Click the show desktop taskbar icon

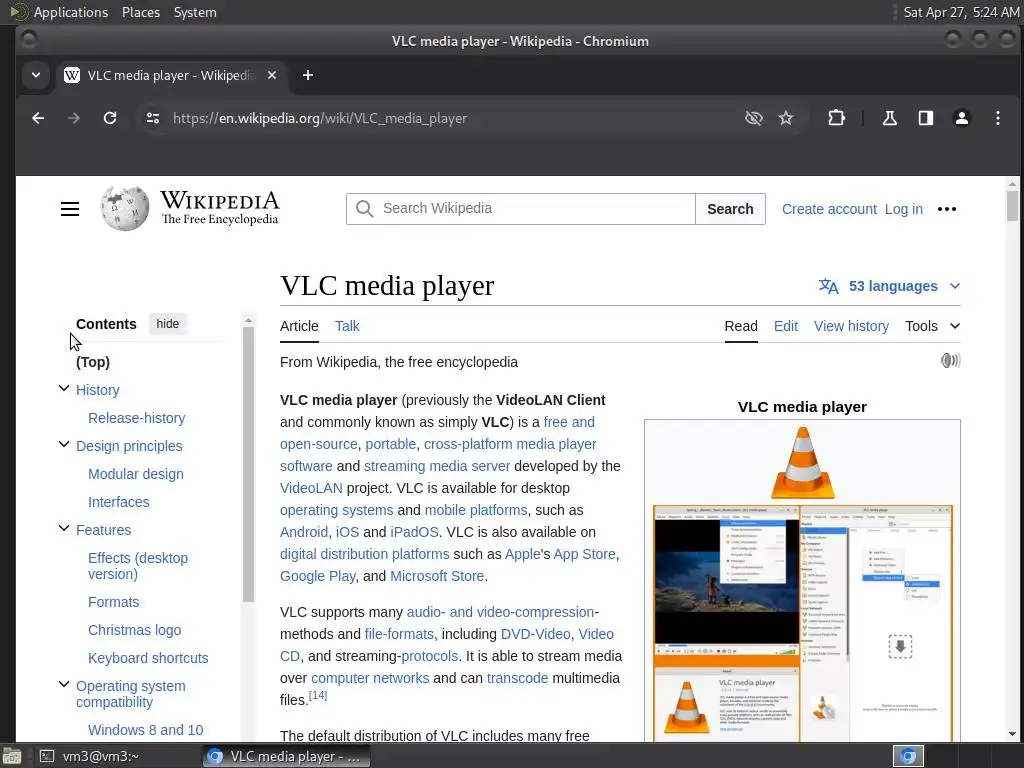(11, 756)
